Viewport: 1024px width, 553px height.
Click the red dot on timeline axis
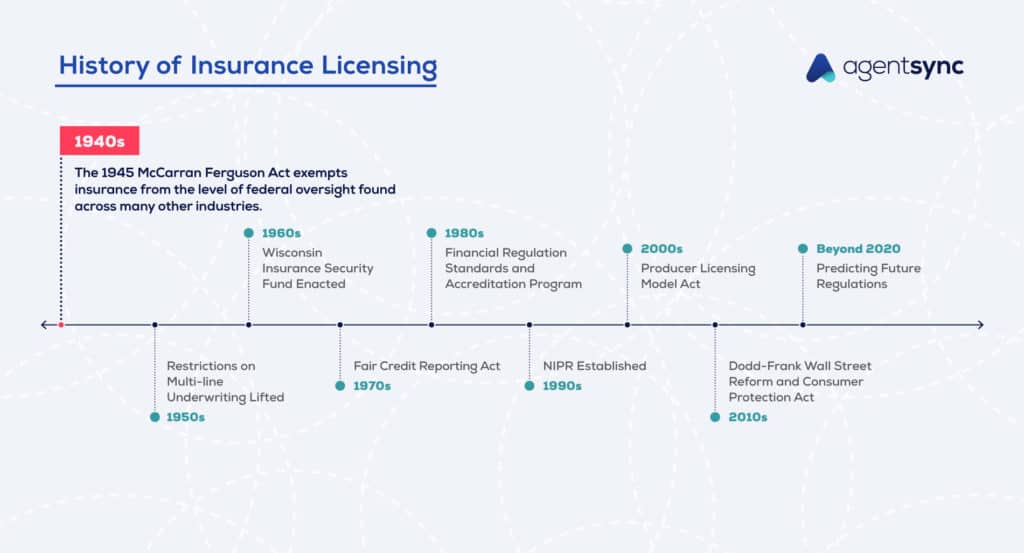tap(61, 325)
